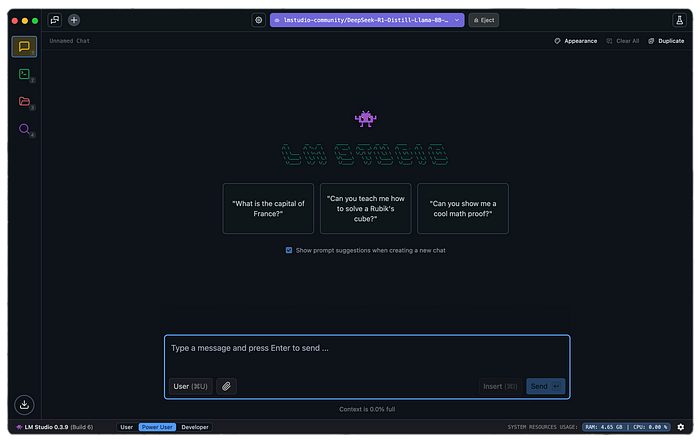Screen dimensions: 700x441
Task: Click the LM Studio logo in status bar
Action: (19, 427)
